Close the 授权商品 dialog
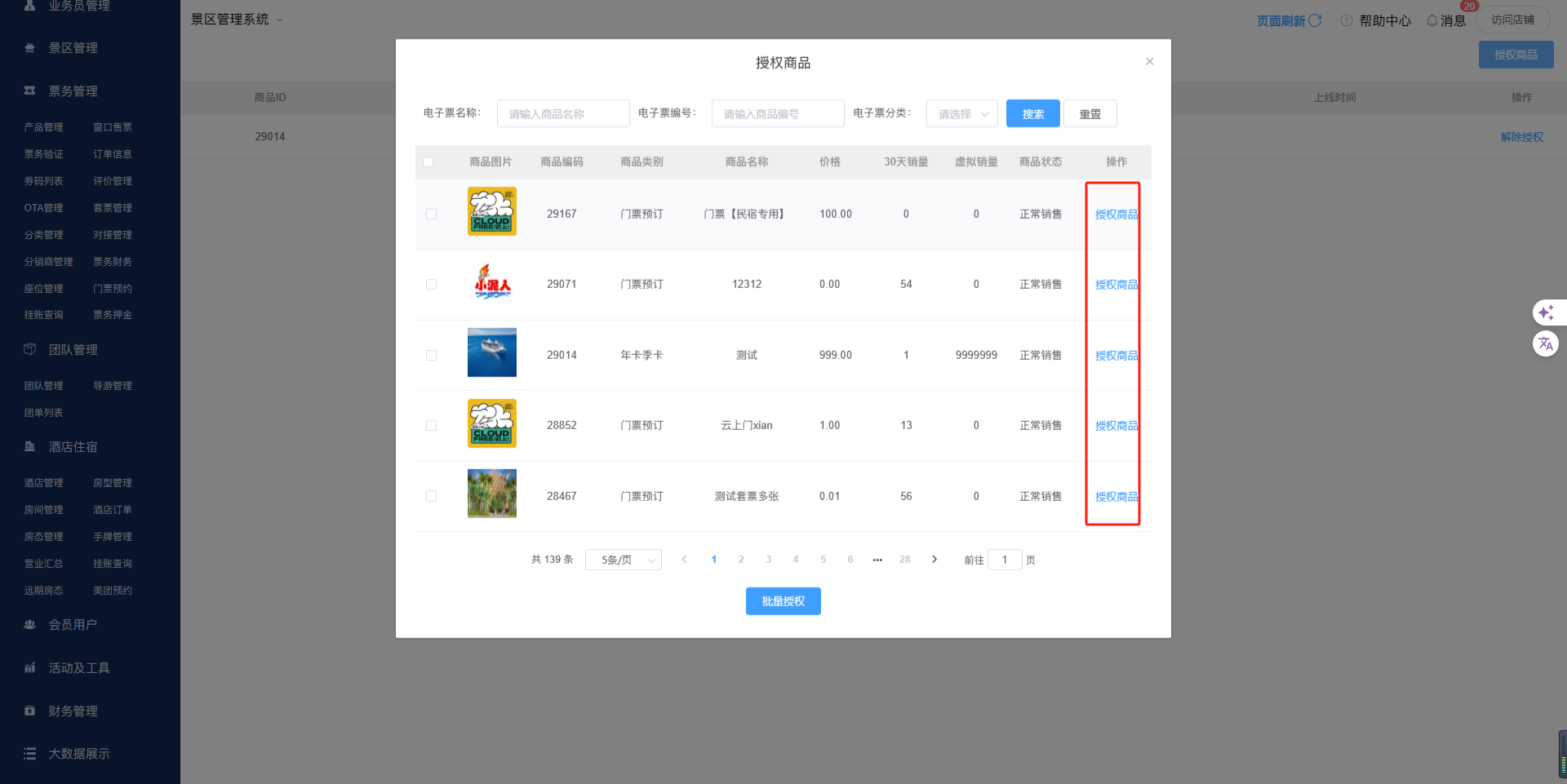The height and width of the screenshot is (784, 1567). [x=1149, y=62]
